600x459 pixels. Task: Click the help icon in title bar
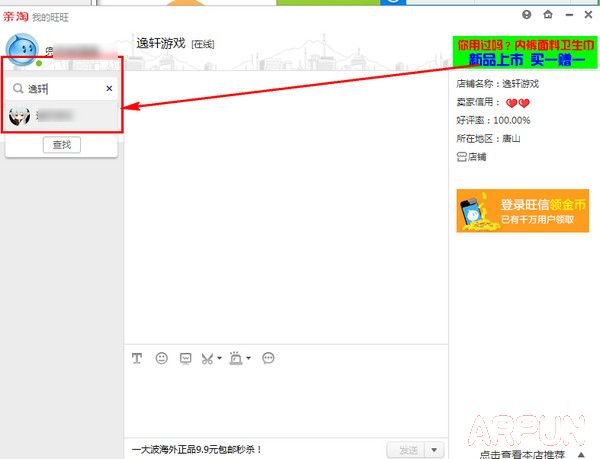click(527, 15)
